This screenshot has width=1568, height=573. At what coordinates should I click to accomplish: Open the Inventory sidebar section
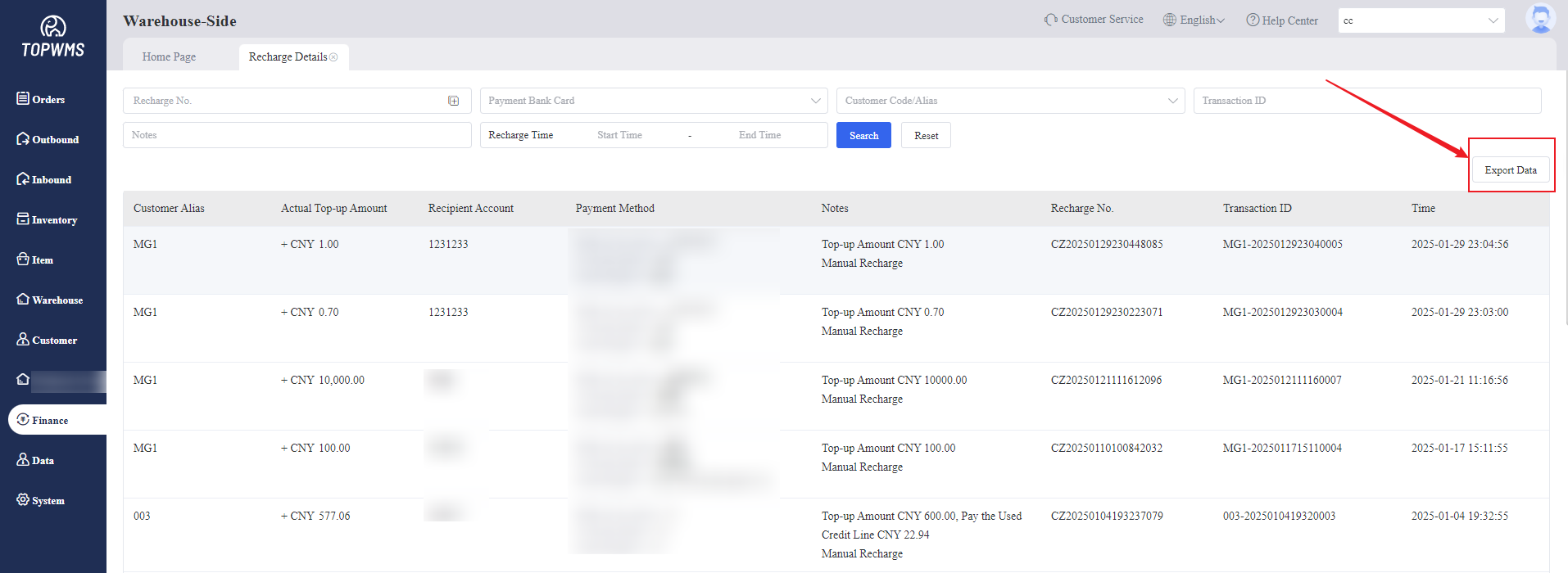click(47, 219)
